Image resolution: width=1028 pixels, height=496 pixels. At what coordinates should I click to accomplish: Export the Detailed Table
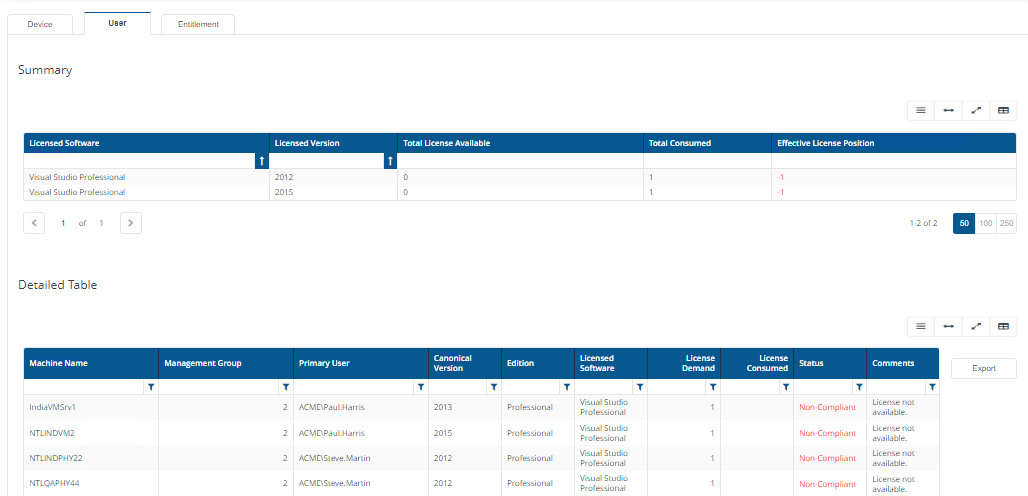(983, 368)
